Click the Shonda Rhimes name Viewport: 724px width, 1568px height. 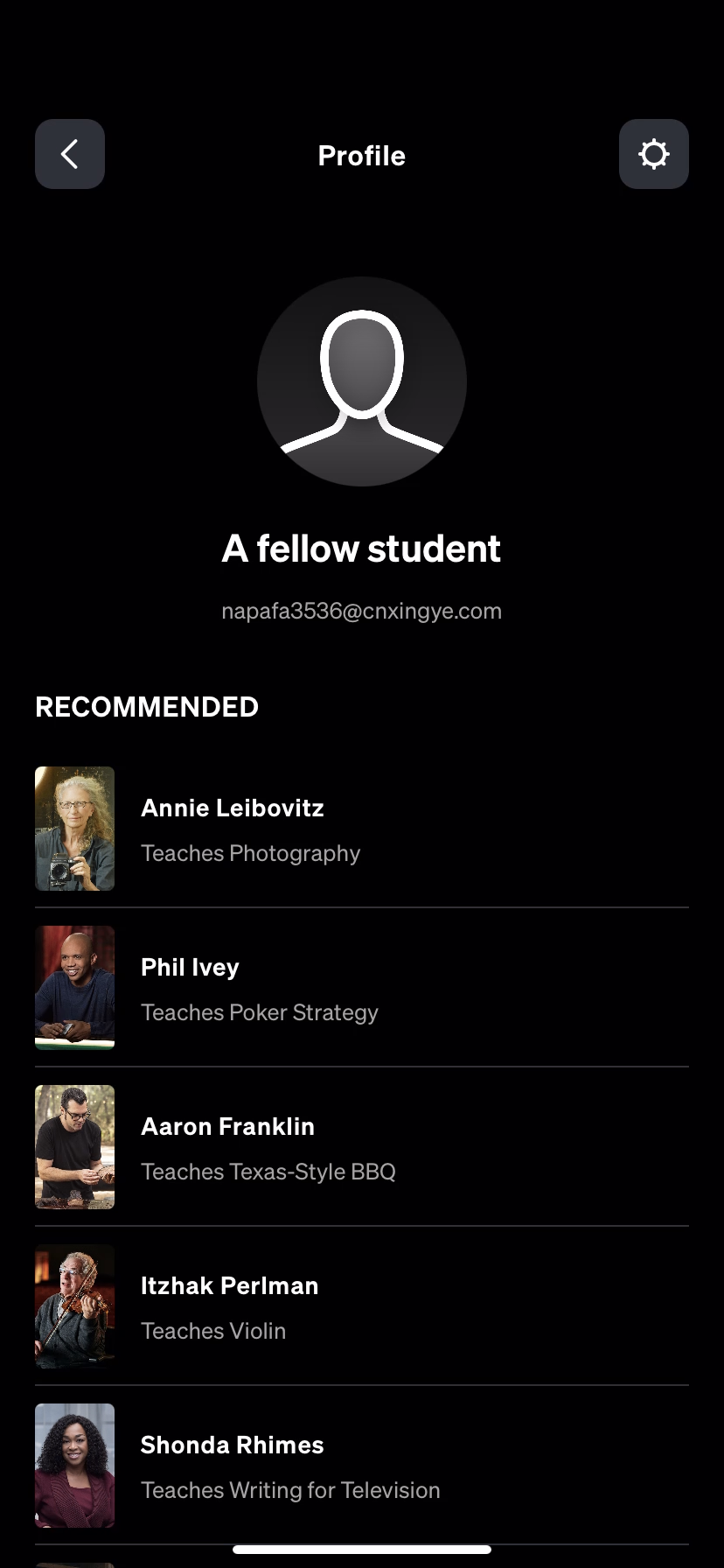coord(232,1445)
